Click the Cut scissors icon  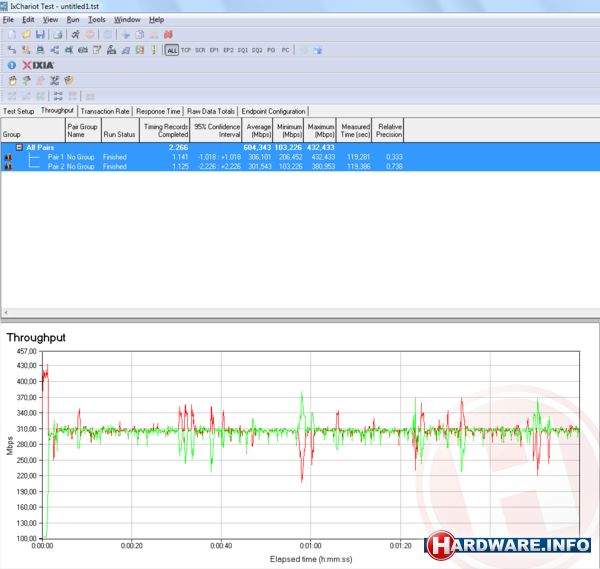click(126, 35)
